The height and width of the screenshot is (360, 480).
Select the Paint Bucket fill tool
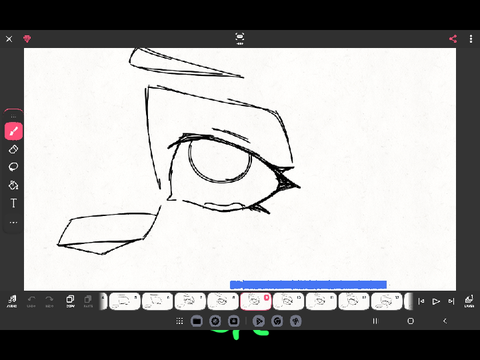pos(13,185)
